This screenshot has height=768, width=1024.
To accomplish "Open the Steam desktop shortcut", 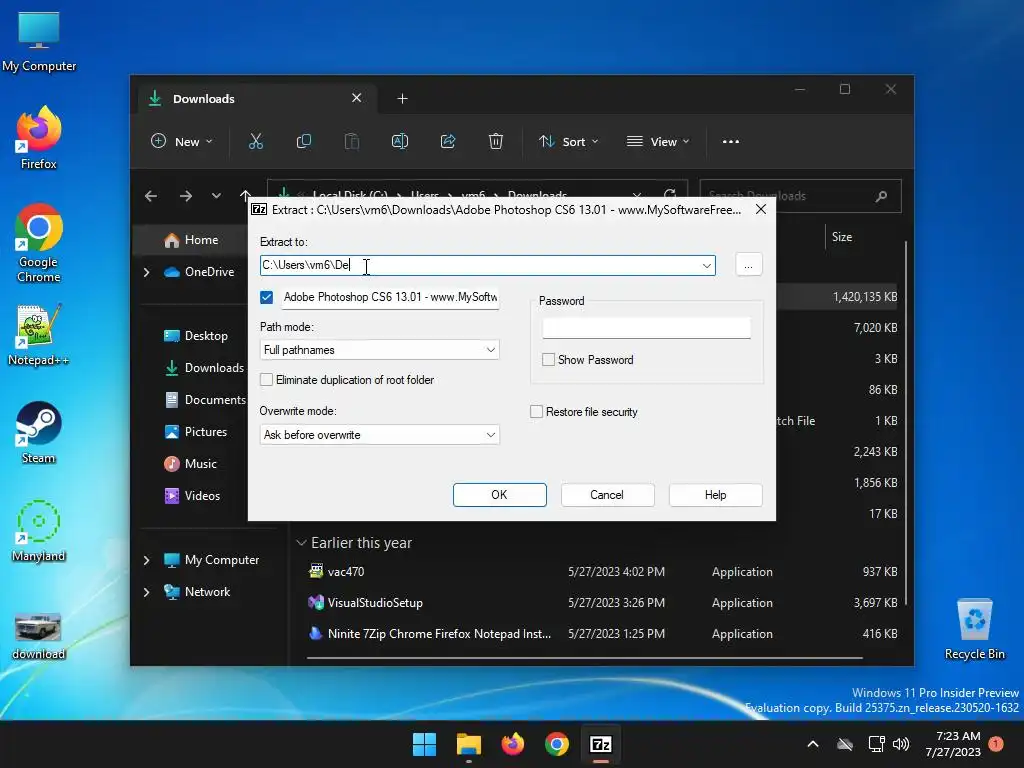I will tap(39, 432).
